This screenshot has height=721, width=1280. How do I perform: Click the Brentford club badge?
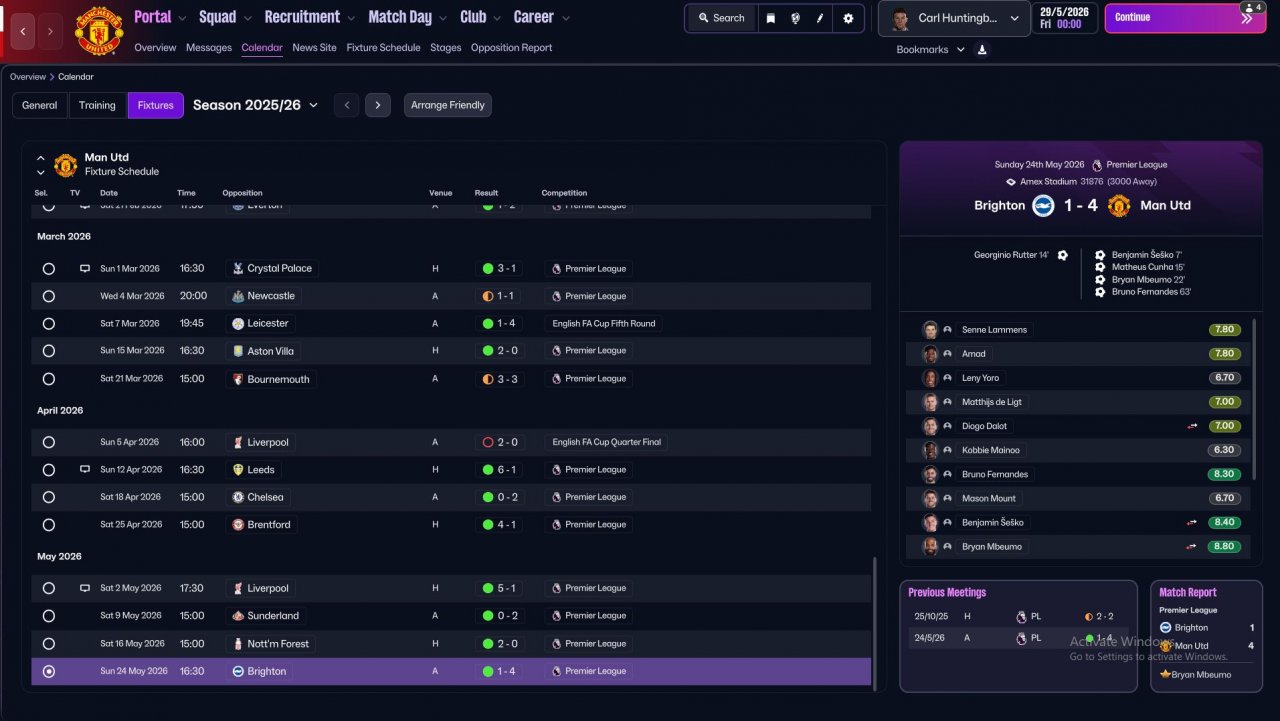(x=238, y=525)
